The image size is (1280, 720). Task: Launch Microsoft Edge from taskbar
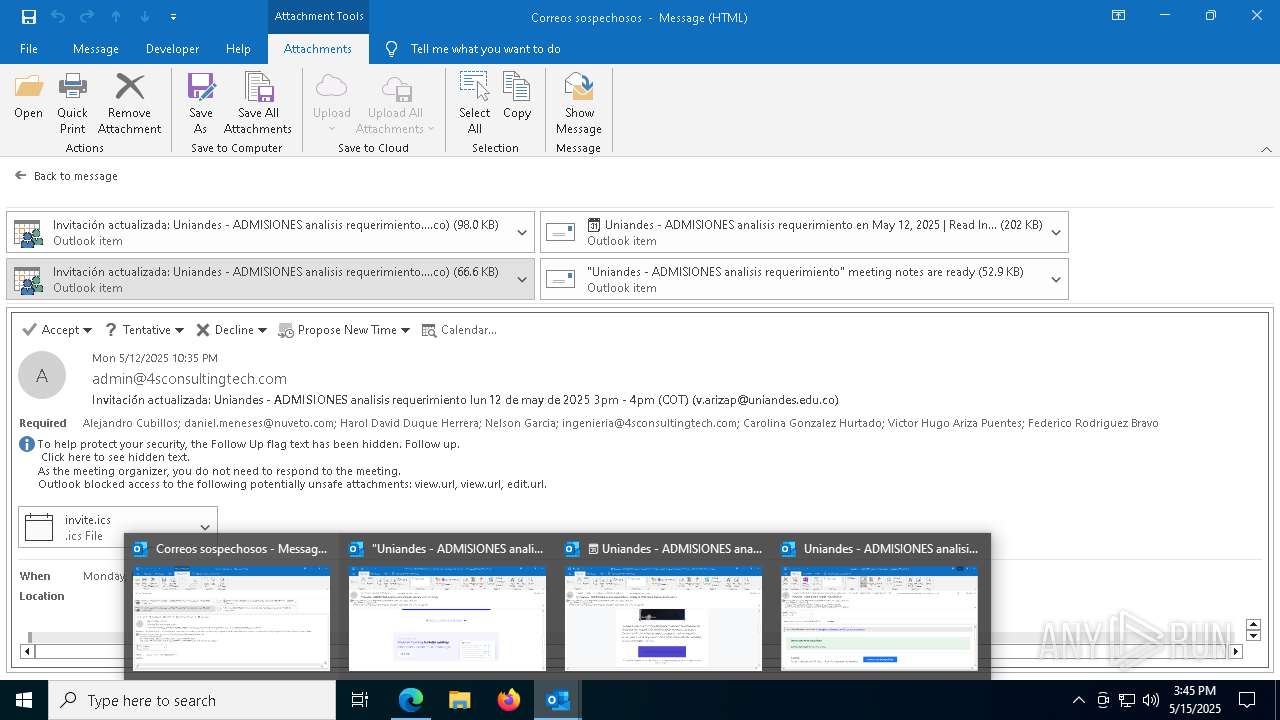point(411,700)
